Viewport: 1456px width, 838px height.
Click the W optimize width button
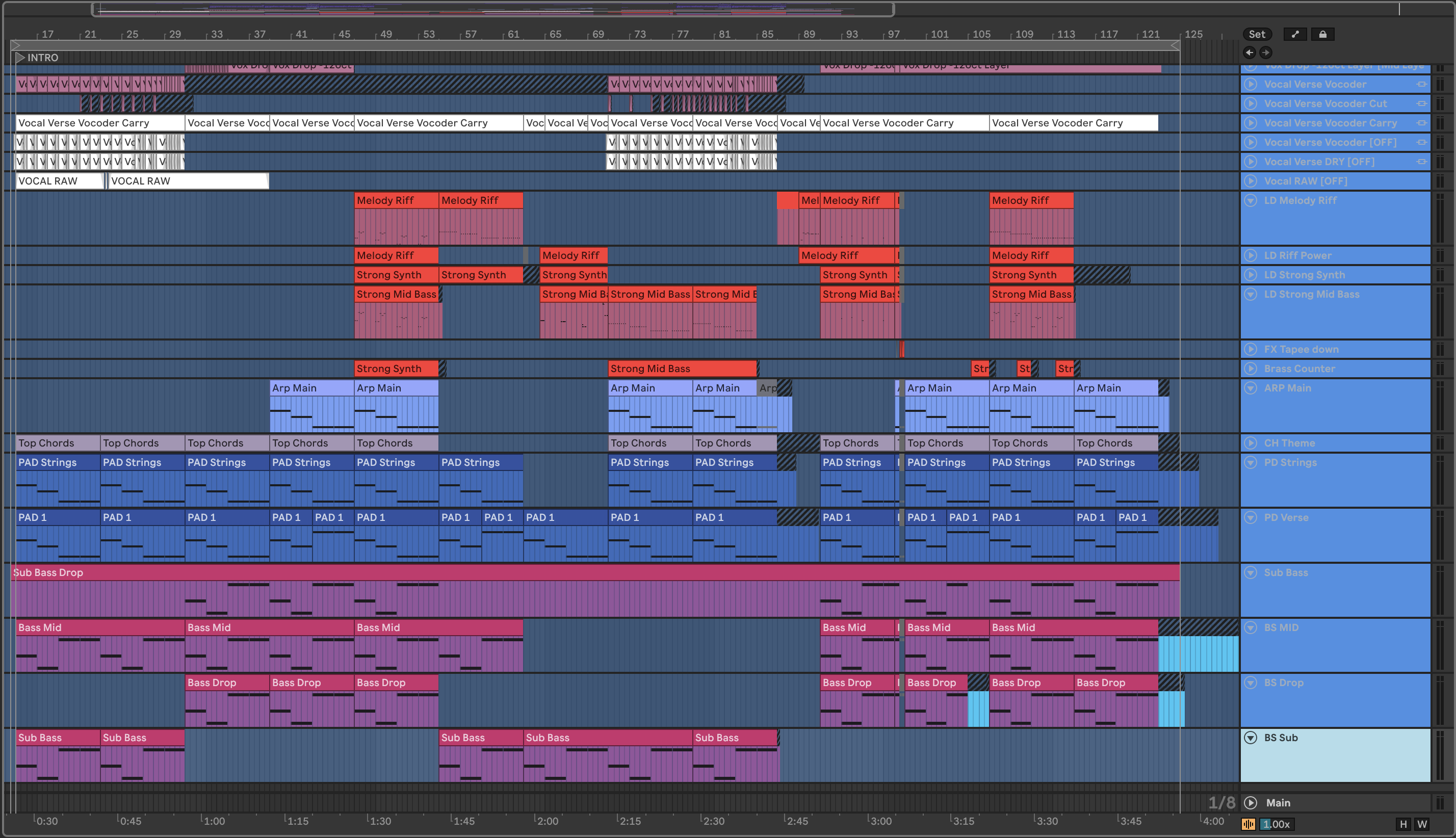tap(1422, 824)
